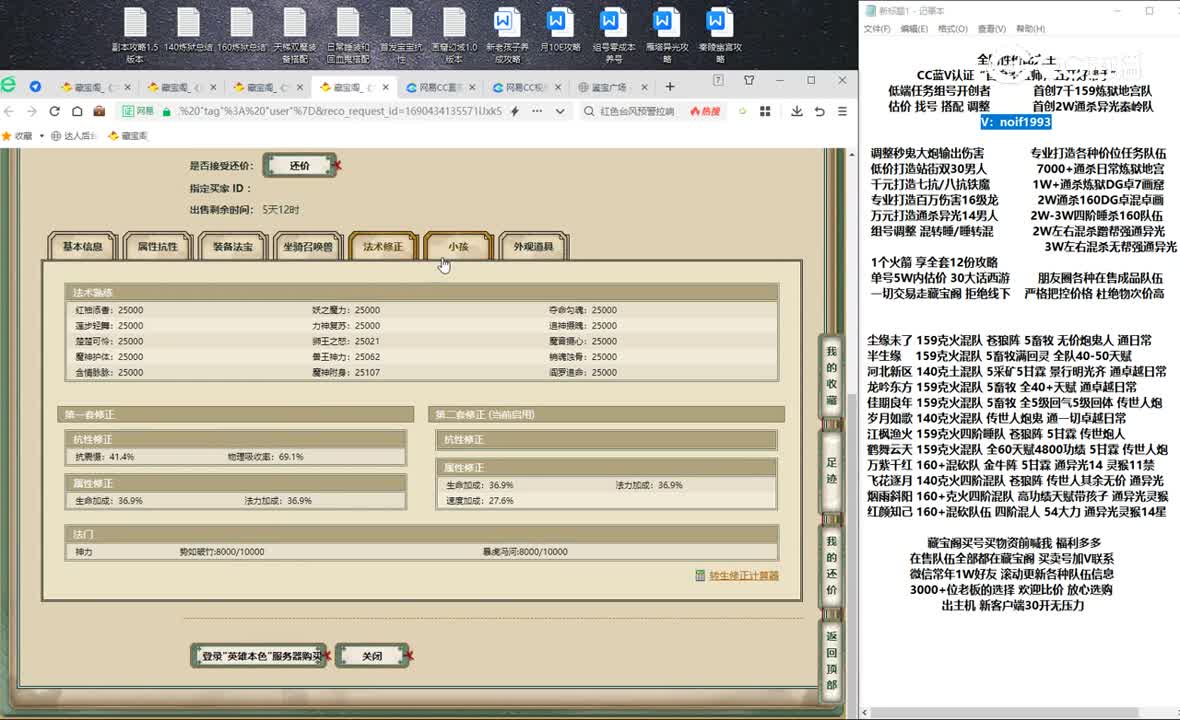Screen dimensions: 1180x720
Task: Open the four-square apps grid icon
Action: tap(765, 111)
